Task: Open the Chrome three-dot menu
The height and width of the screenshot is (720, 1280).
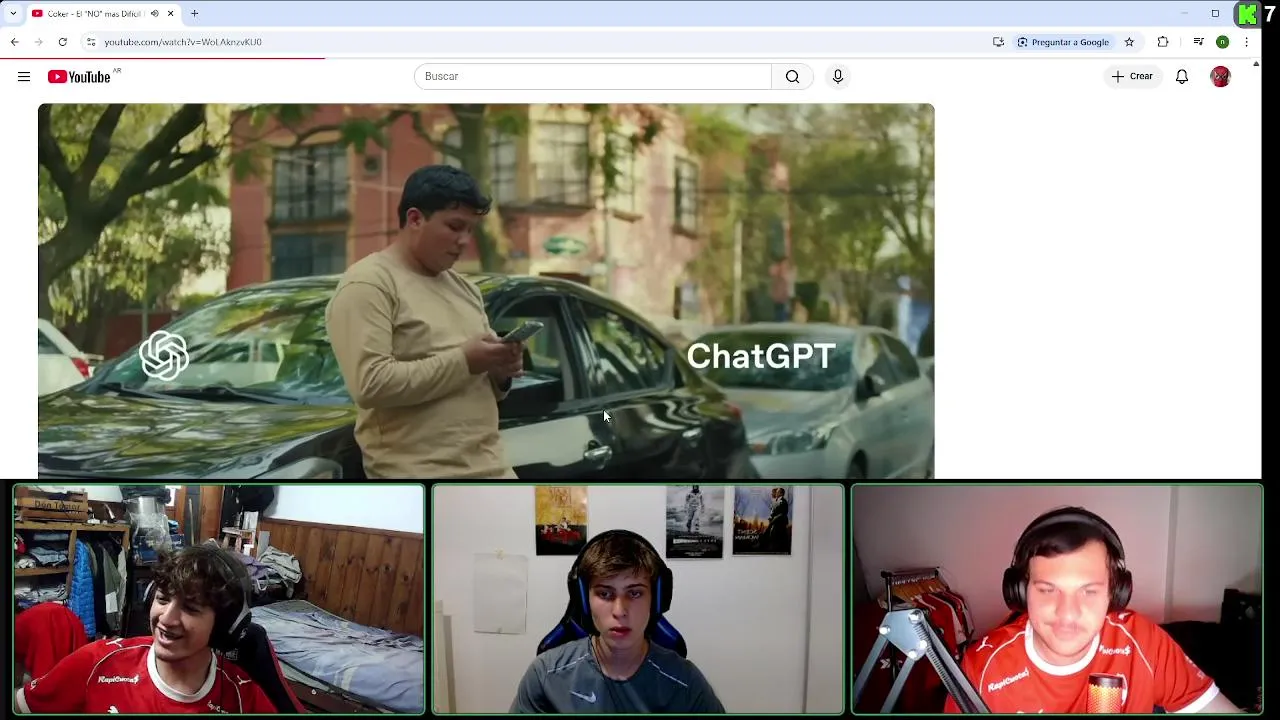Action: [1246, 42]
